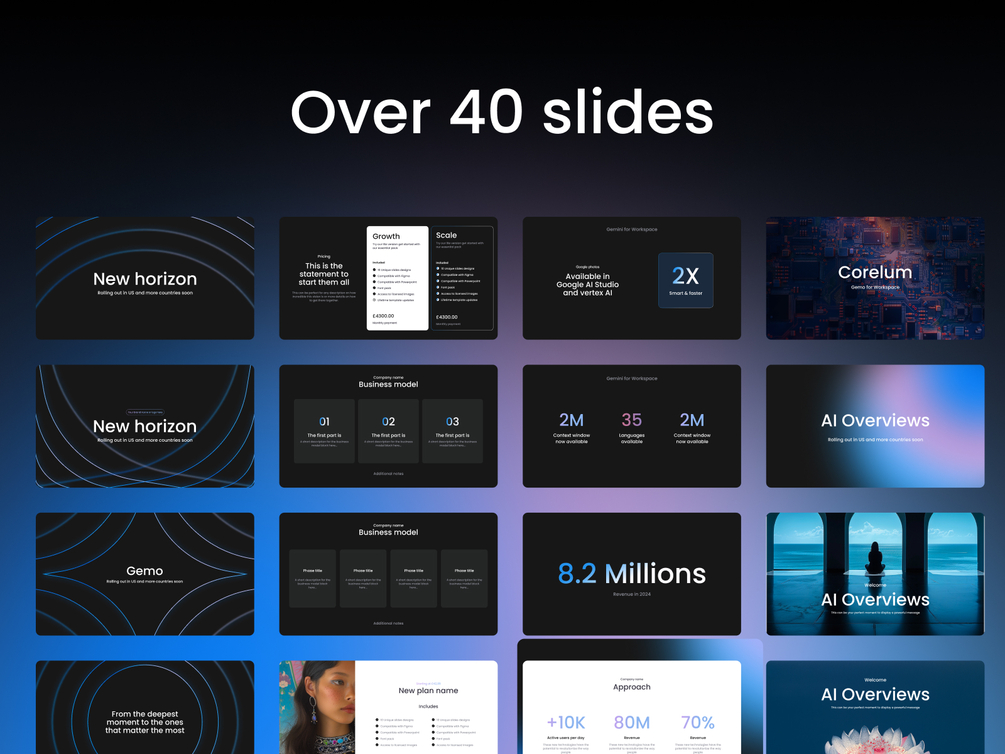
Task: Open the 8.2 Millions revenue slide
Action: [x=632, y=574]
